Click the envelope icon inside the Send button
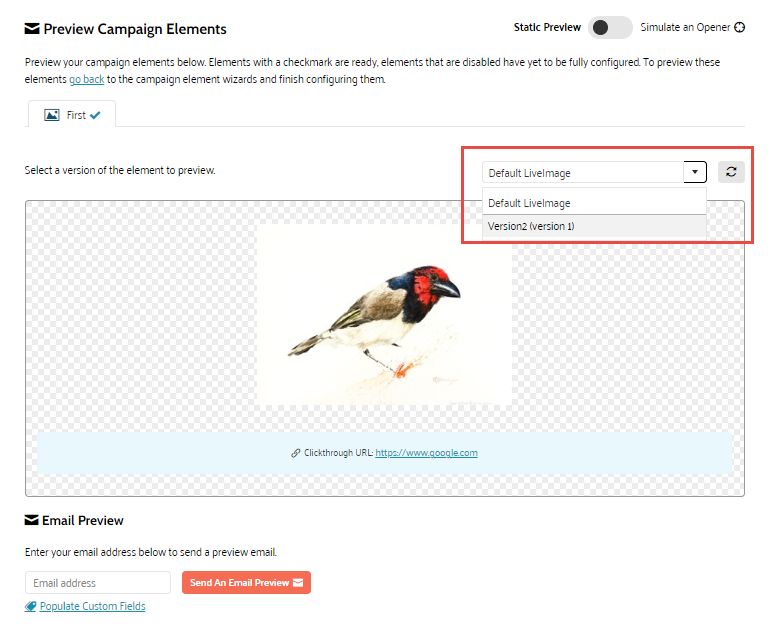773x631 pixels. (x=298, y=582)
